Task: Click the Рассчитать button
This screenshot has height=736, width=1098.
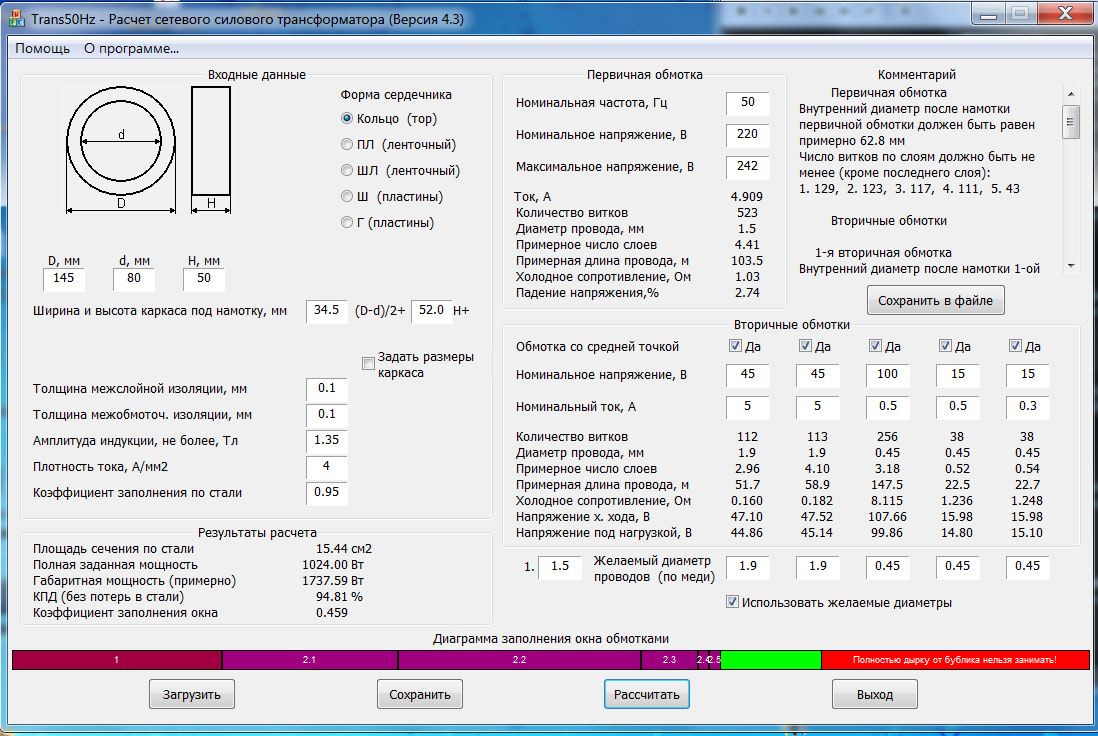Action: coord(647,695)
